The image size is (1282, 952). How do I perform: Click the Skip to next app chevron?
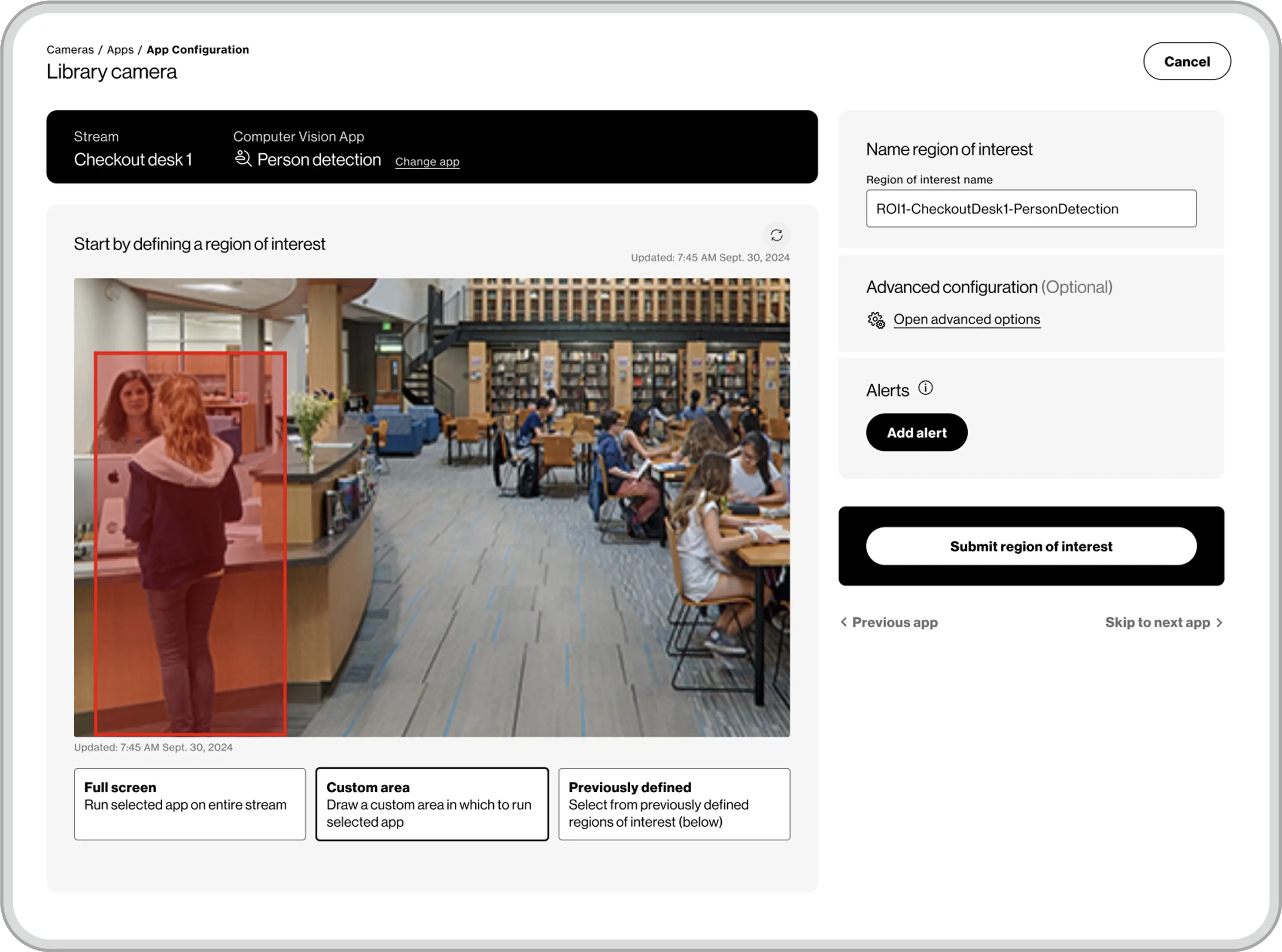click(x=1218, y=622)
